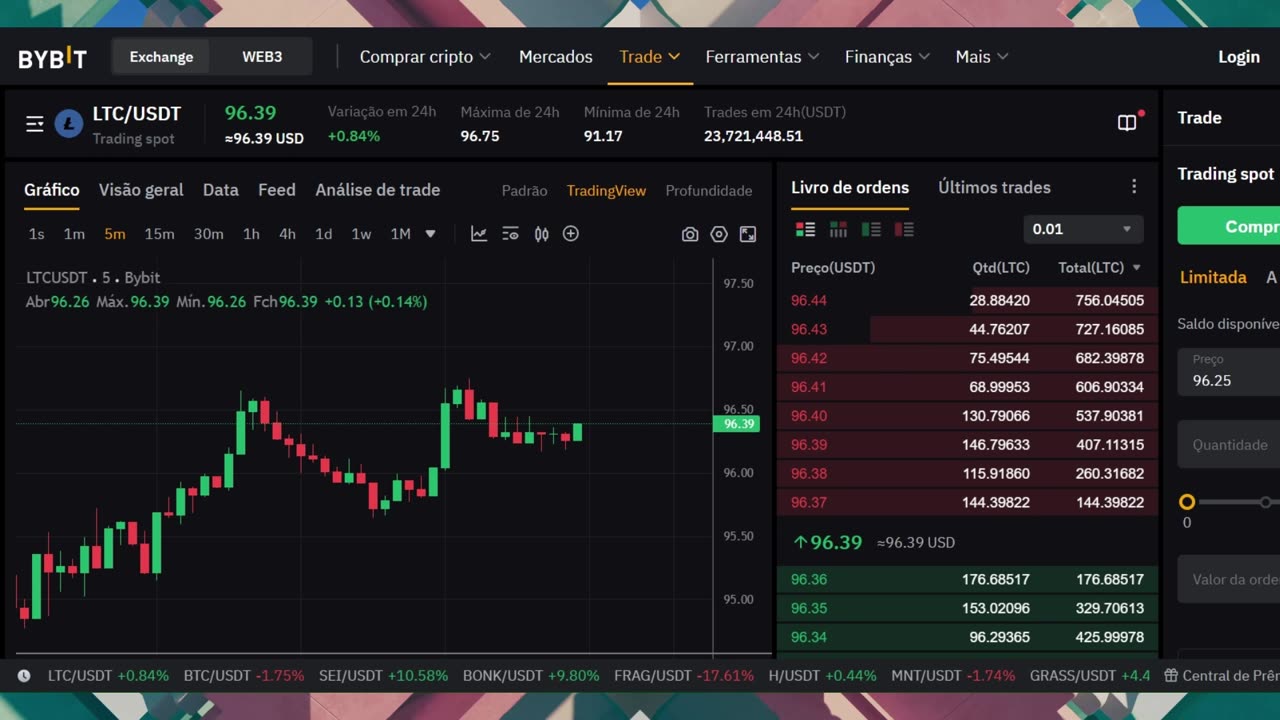
Task: Click Login button
Action: [x=1239, y=57]
